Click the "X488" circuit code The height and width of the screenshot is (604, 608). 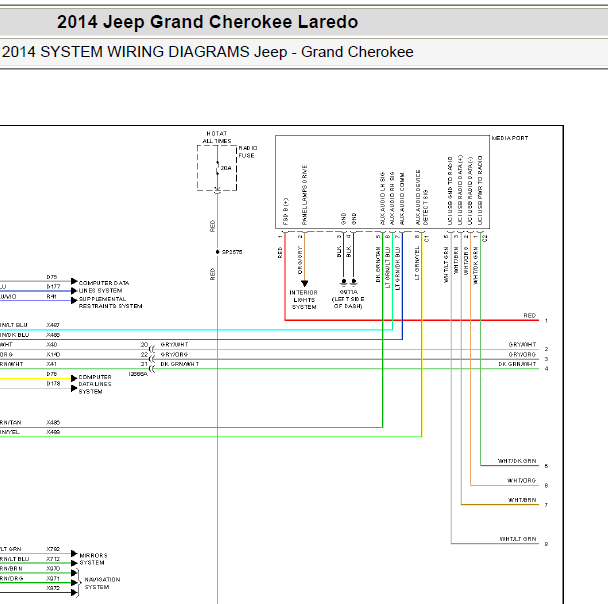point(53,335)
